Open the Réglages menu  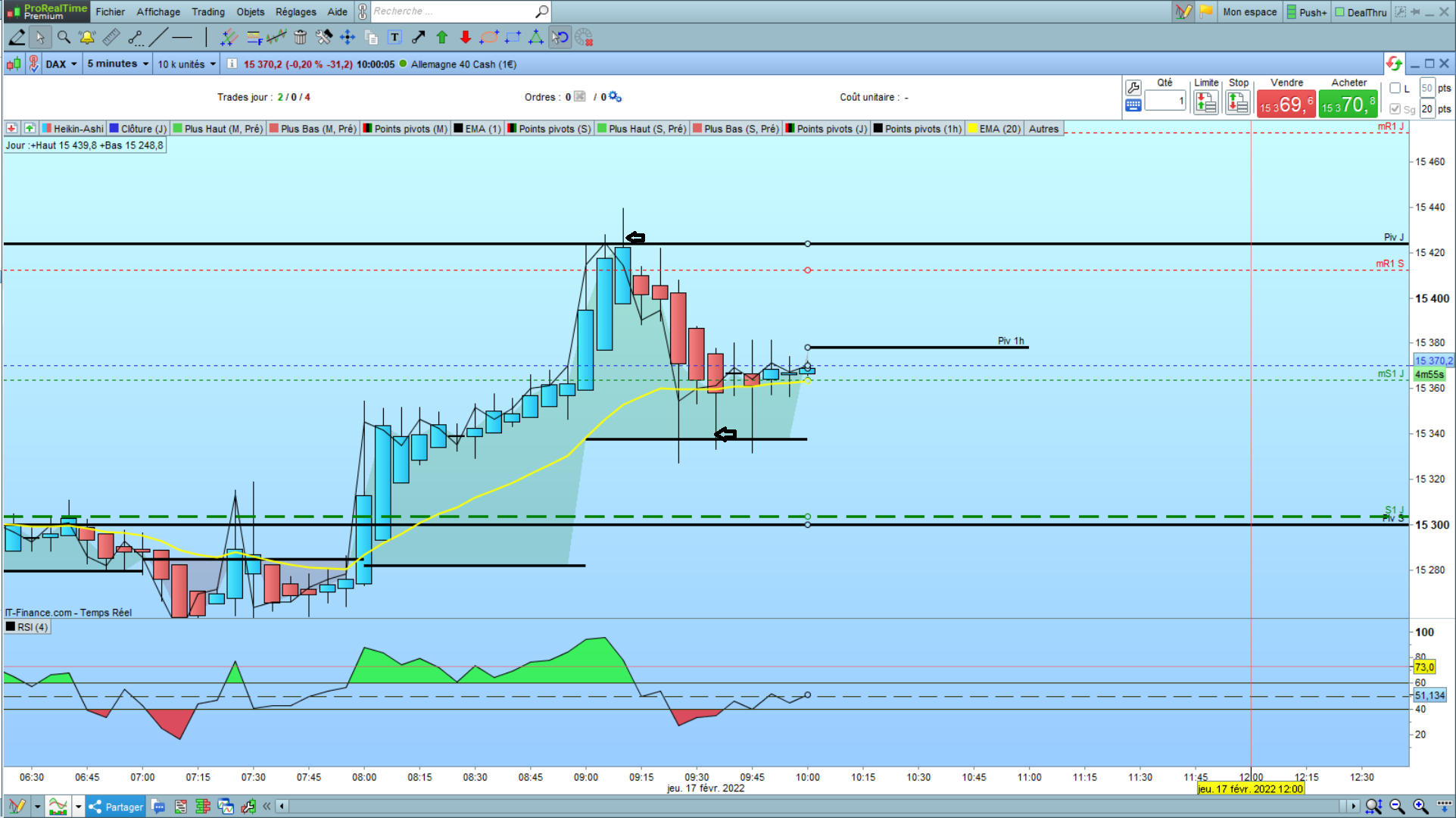(295, 11)
